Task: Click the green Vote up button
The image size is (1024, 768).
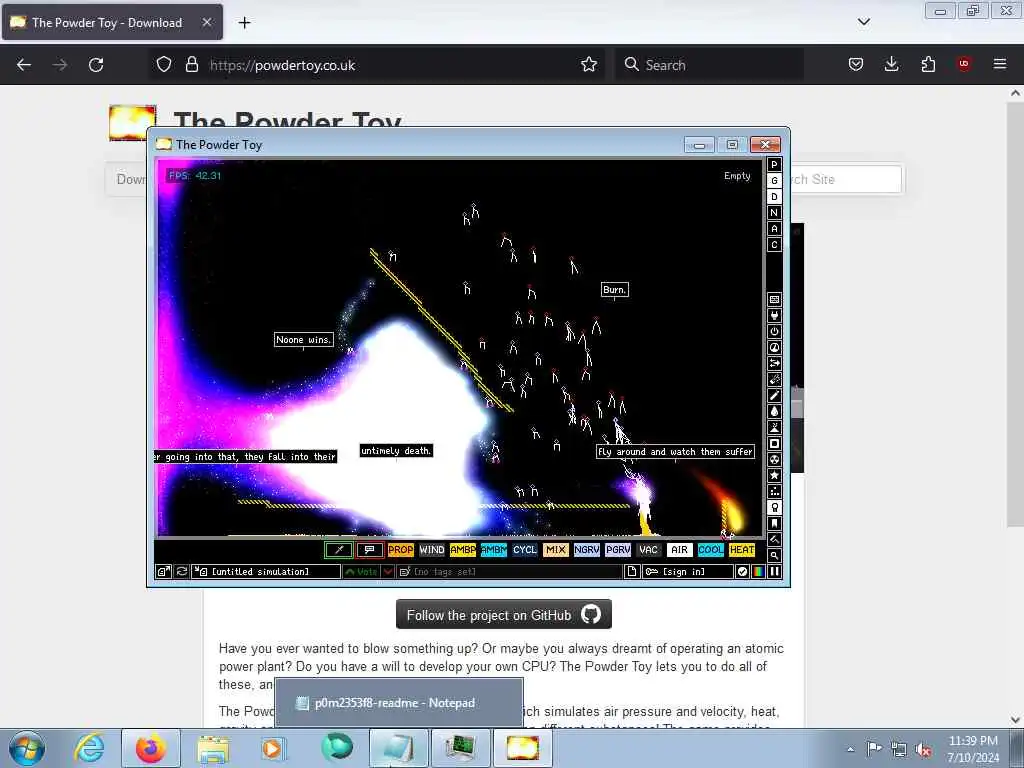Action: click(x=362, y=571)
